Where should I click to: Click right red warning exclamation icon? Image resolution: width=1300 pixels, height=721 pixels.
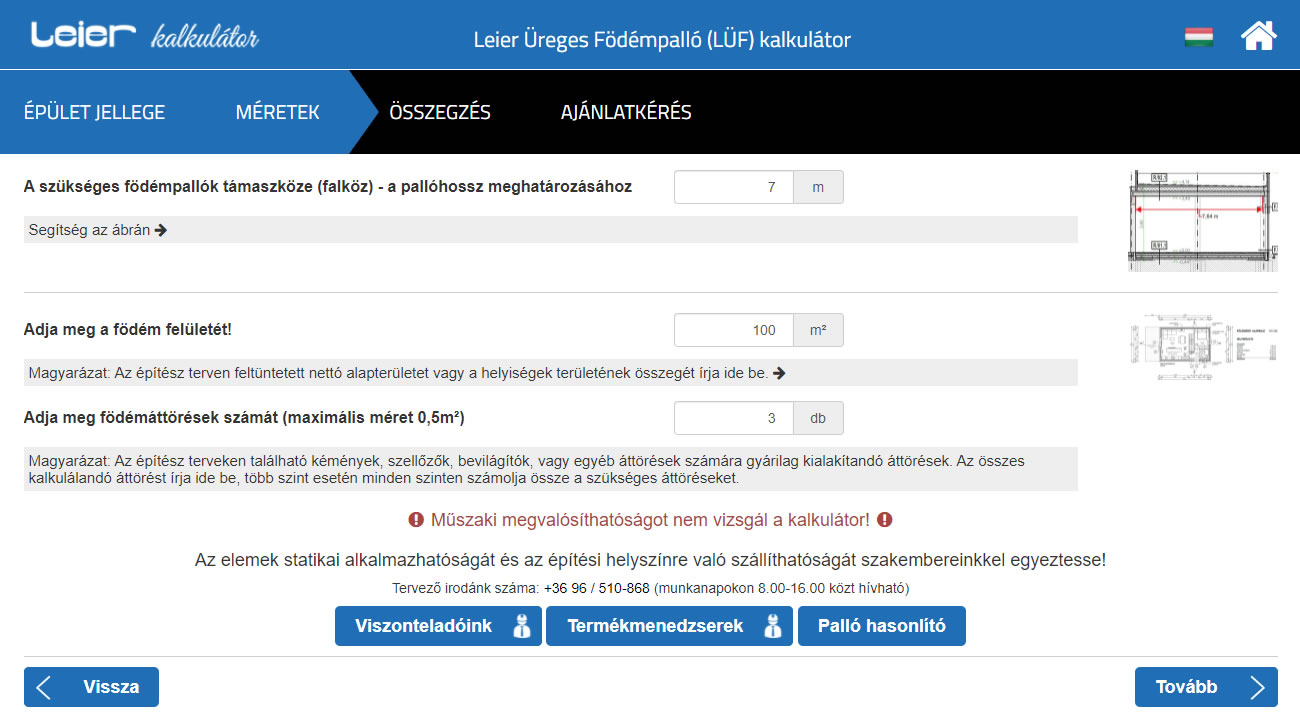884,520
